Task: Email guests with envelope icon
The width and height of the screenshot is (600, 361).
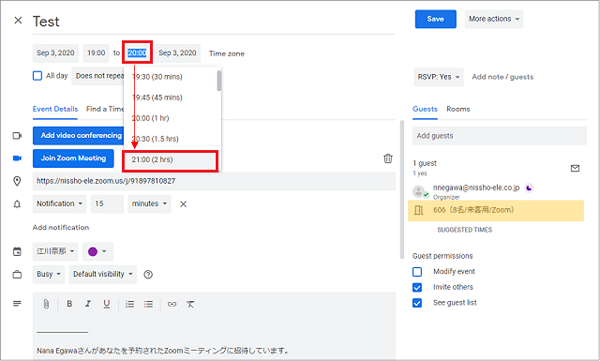Action: coord(575,168)
